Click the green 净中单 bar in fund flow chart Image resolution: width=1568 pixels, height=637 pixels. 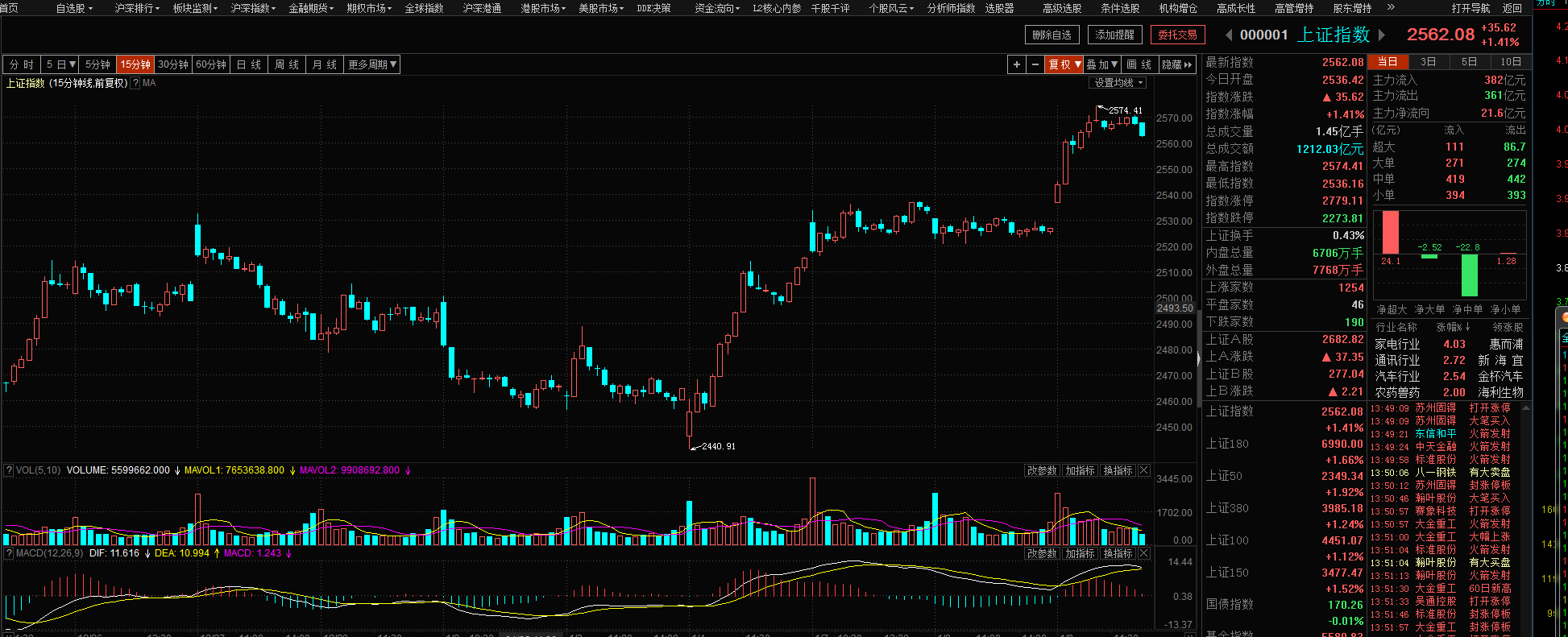click(x=1470, y=275)
